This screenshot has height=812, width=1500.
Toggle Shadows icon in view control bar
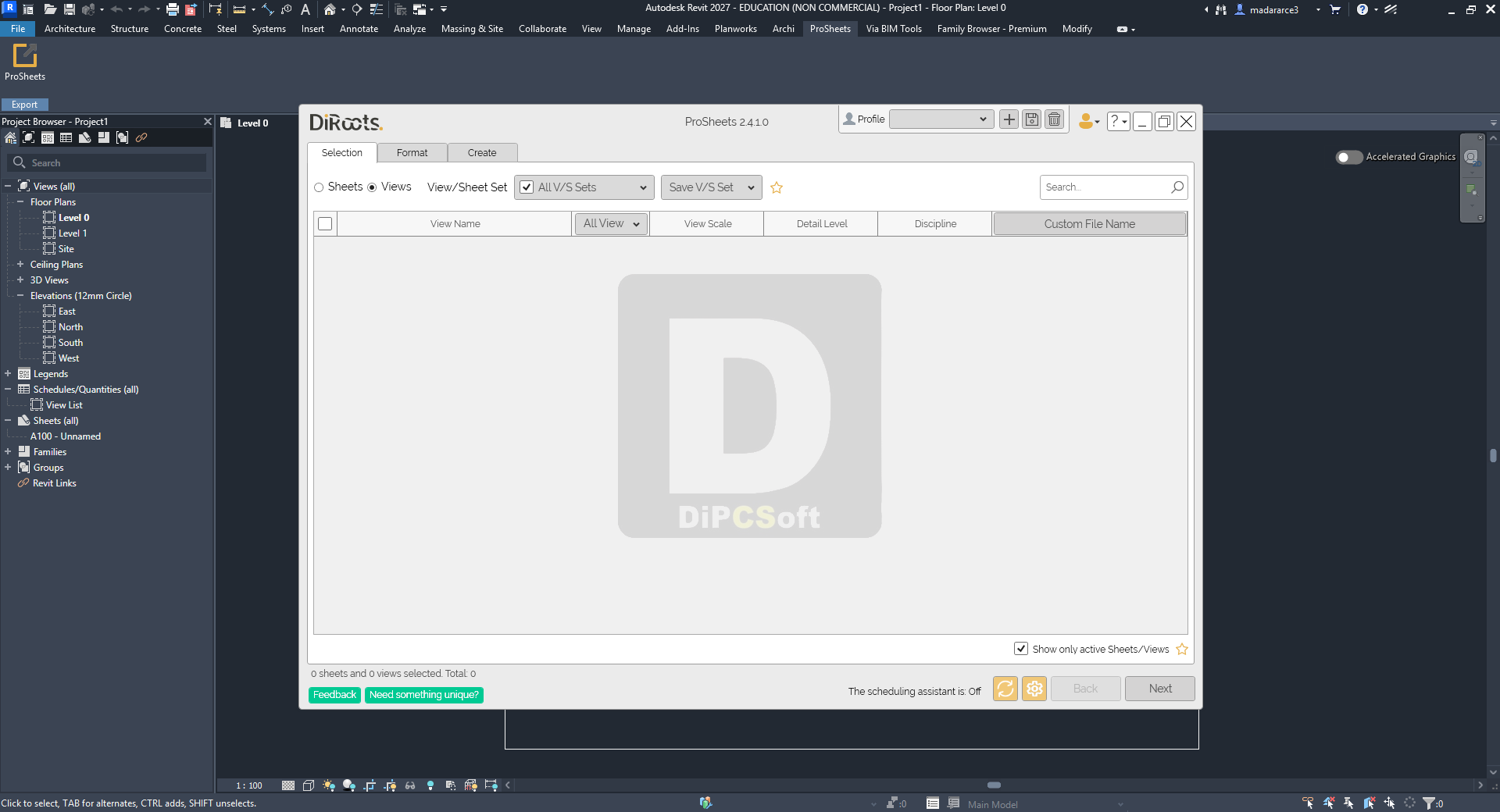(349, 785)
